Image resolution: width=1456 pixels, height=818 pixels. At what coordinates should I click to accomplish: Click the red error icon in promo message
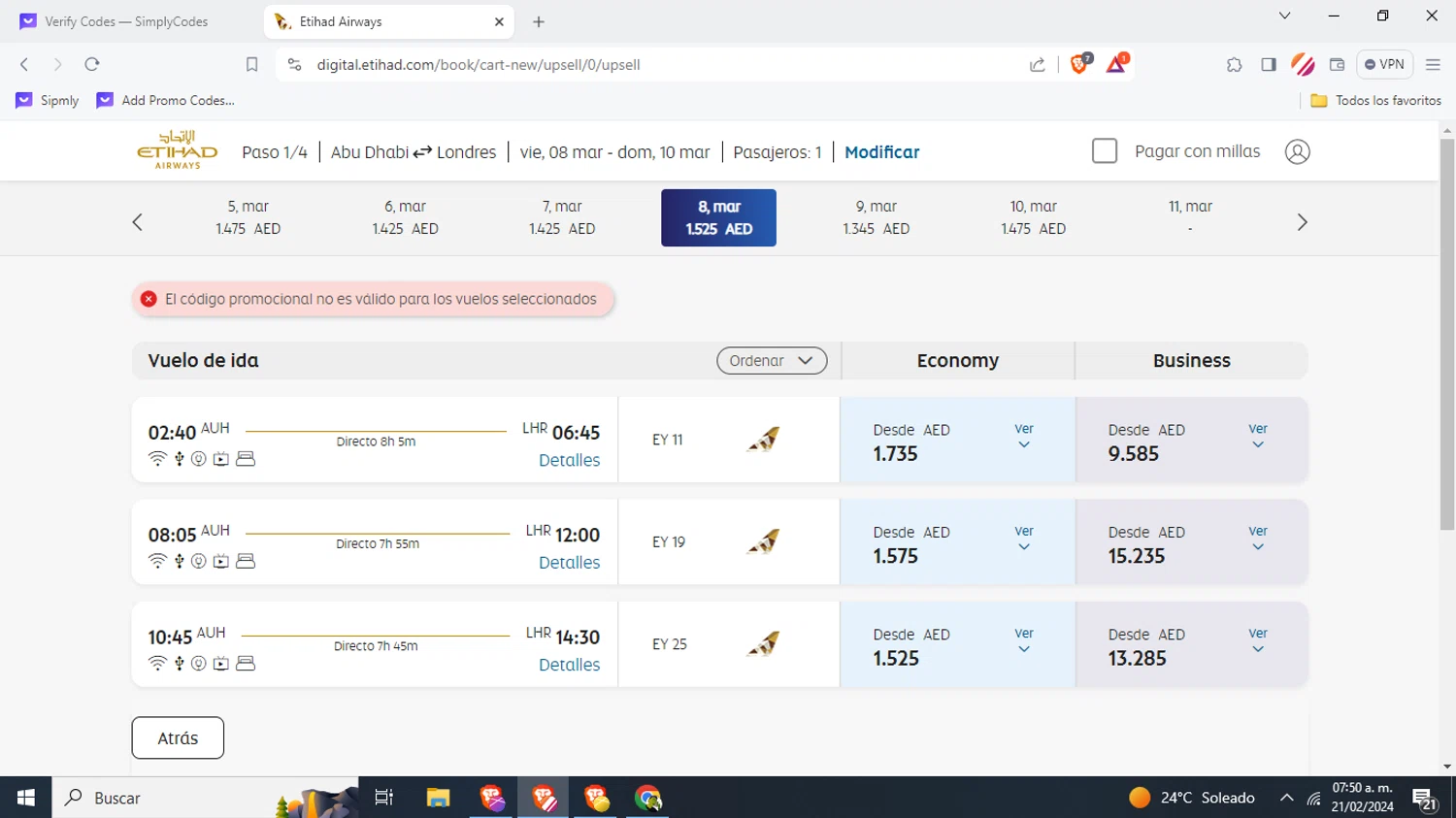[x=149, y=299]
